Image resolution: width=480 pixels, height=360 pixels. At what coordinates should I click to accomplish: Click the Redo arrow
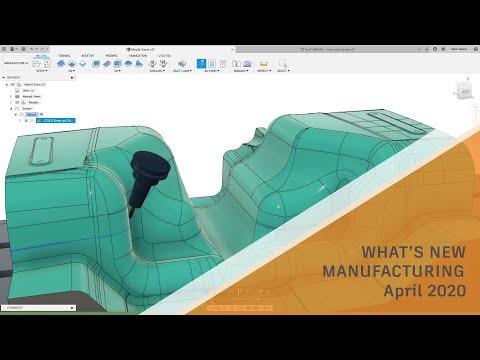(x=43, y=49)
